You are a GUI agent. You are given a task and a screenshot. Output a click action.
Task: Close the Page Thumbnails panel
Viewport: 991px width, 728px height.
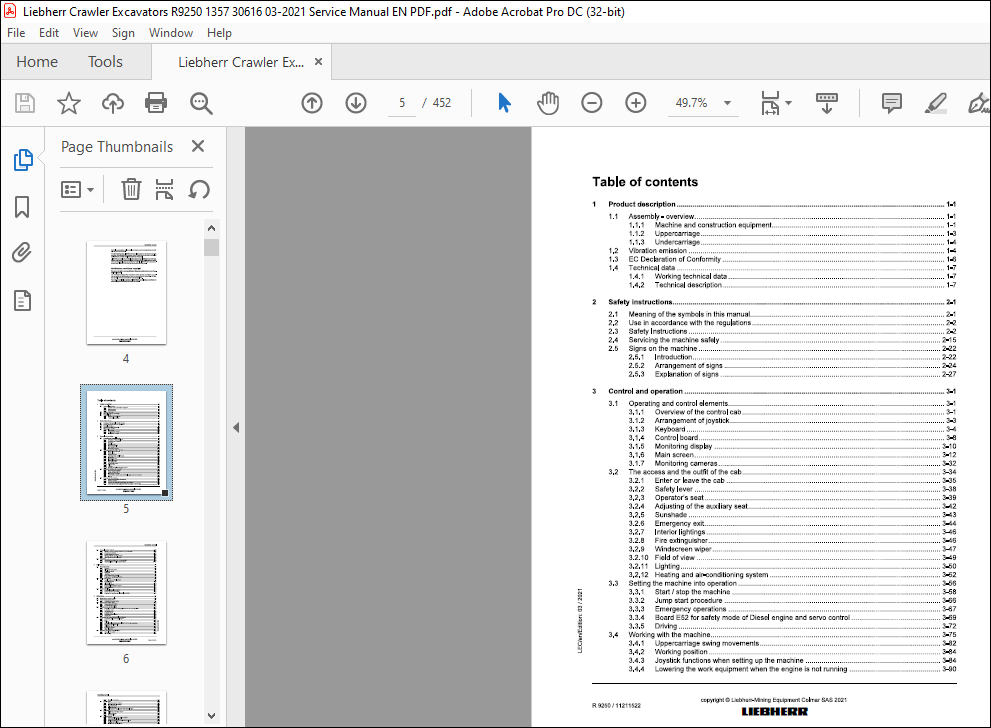pyautogui.click(x=198, y=146)
